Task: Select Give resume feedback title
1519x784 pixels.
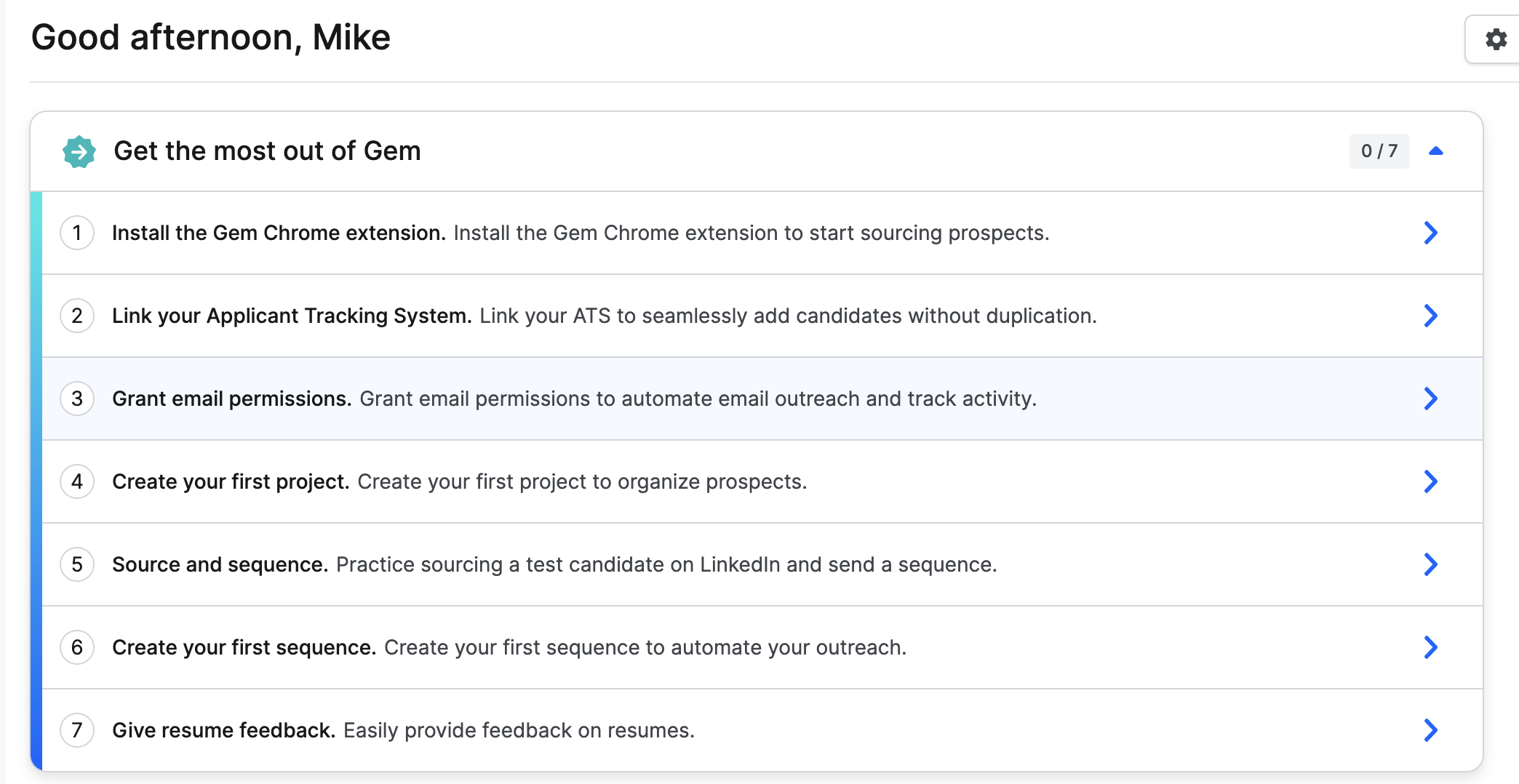Action: coord(223,730)
